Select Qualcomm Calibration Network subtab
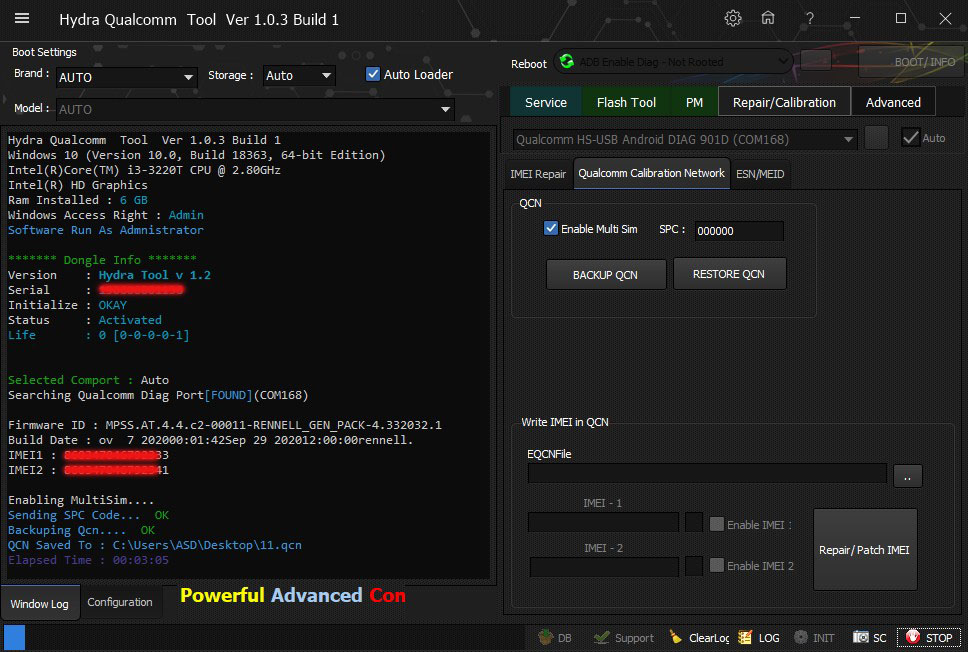Viewport: 968px width, 652px height. [651, 173]
